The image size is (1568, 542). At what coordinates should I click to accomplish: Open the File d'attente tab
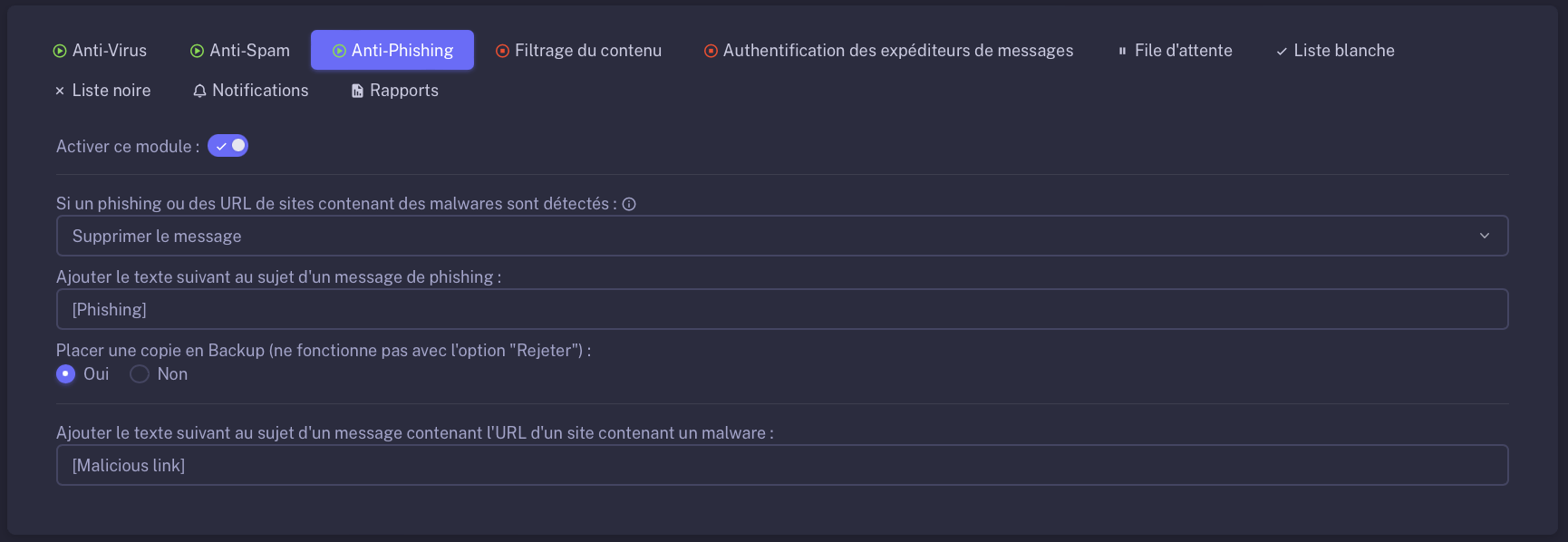pyautogui.click(x=1175, y=50)
